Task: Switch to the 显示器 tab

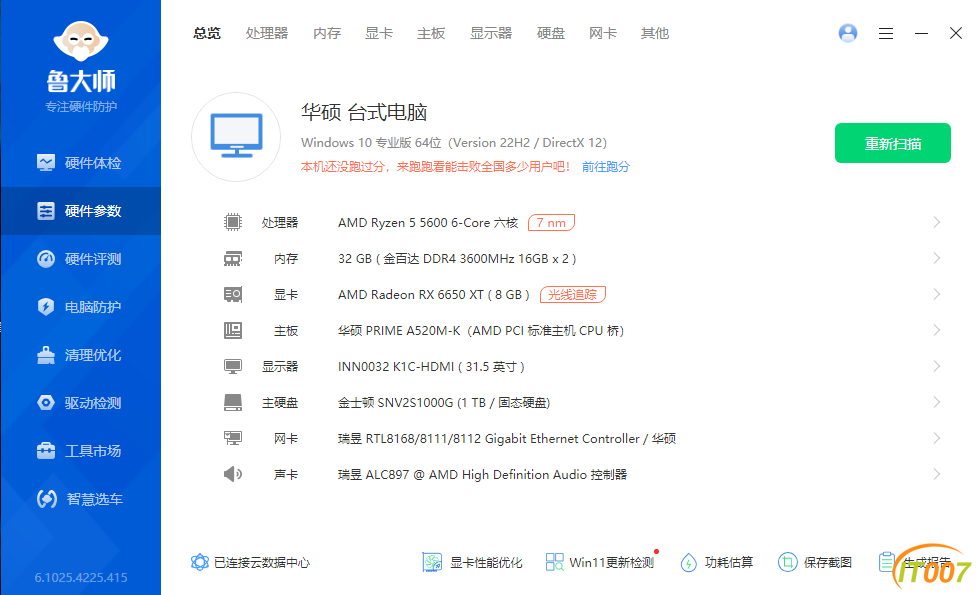Action: coord(491,34)
